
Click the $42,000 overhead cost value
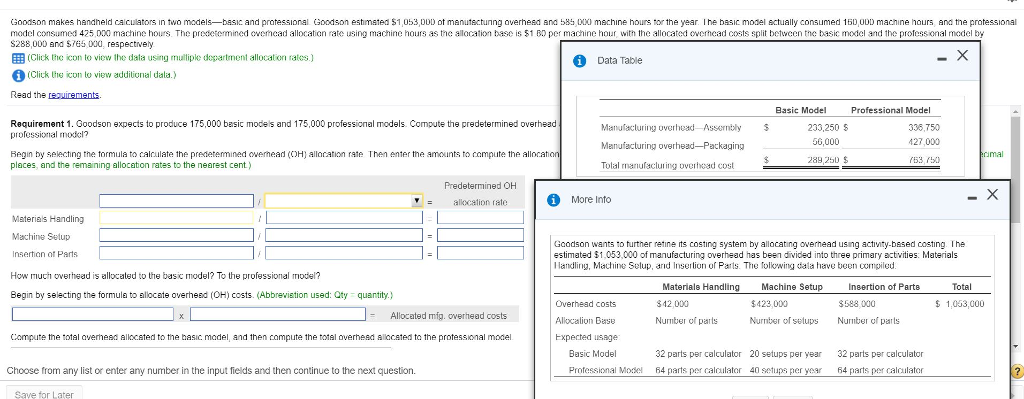pyautogui.click(x=672, y=304)
